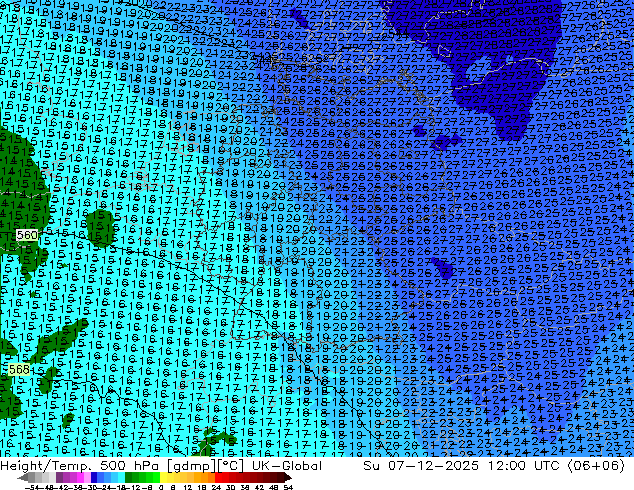The height and width of the screenshot is (490, 634).
Task: Click the 'Su 07-12-2025 12:00 UTC' timestamp
Action: click(461, 466)
